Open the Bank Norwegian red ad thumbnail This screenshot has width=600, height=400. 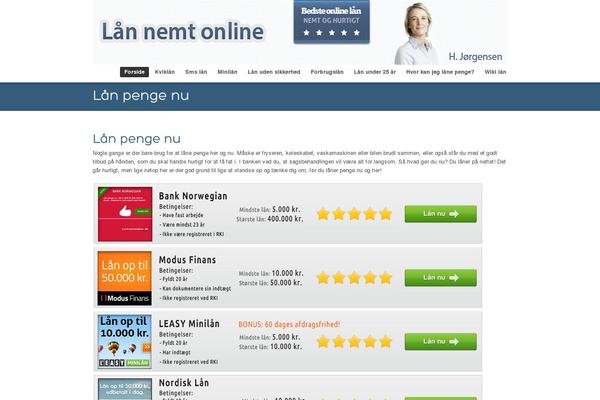(x=125, y=214)
